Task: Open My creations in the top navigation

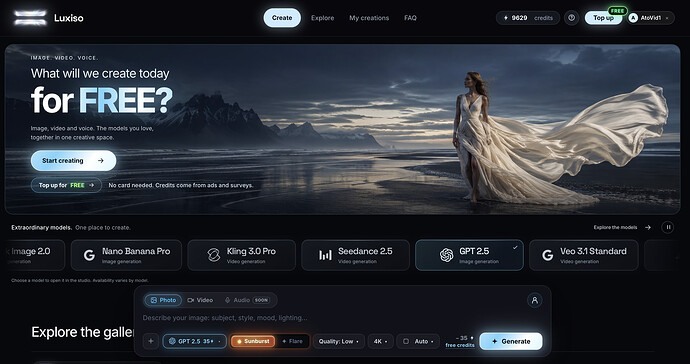Action: (x=369, y=18)
